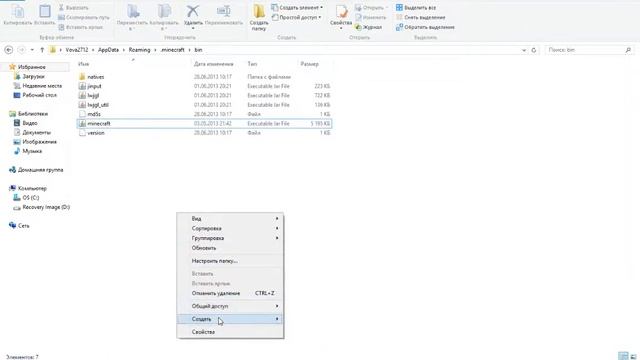Click Roaming in the address breadcrumb

click(x=140, y=50)
